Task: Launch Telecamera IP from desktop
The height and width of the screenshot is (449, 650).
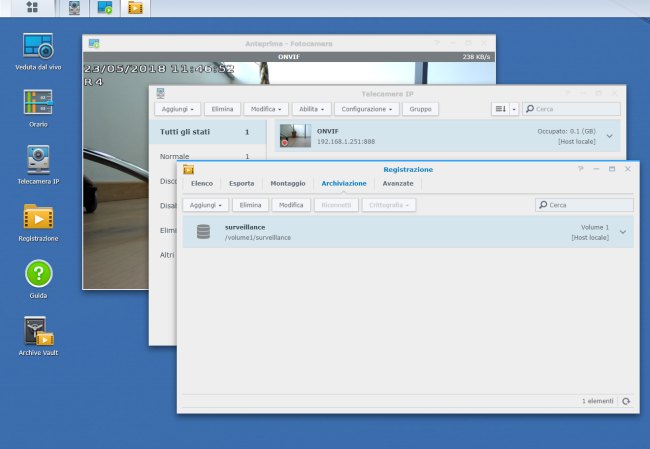Action: pos(38,159)
